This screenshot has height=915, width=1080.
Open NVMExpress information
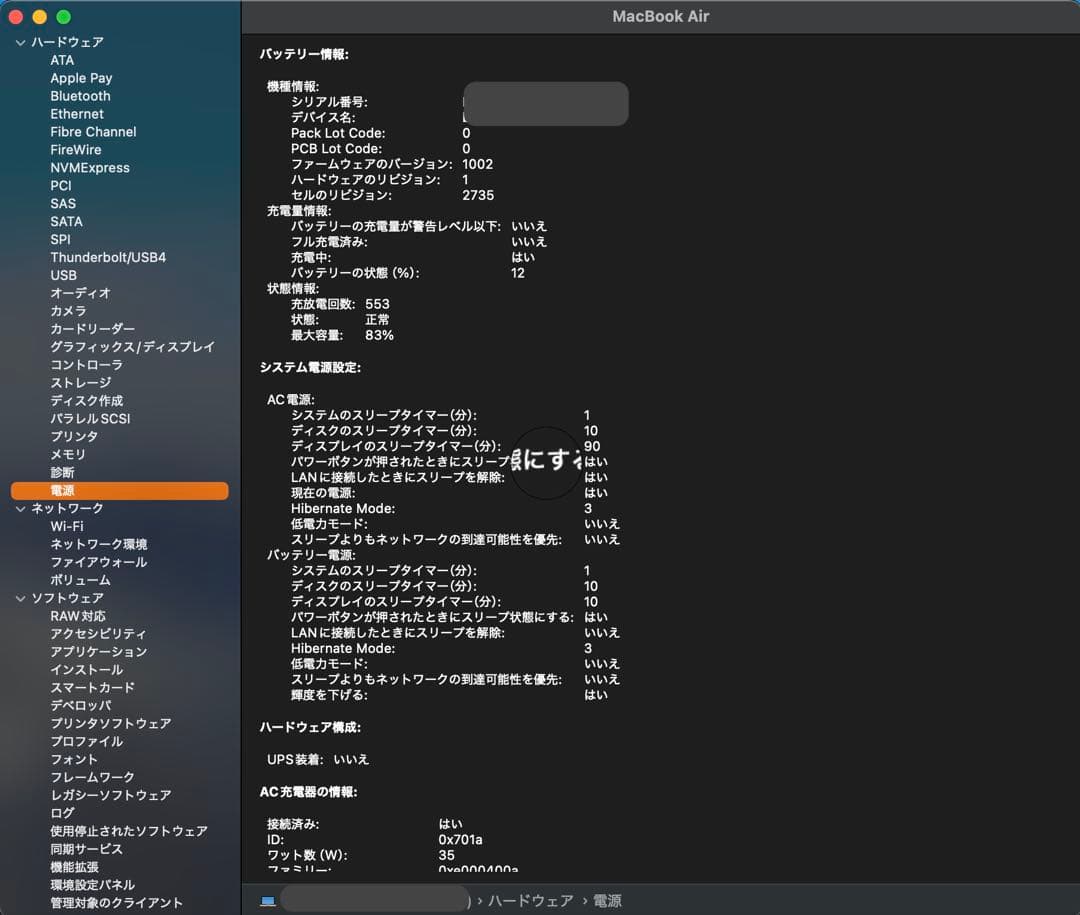90,168
